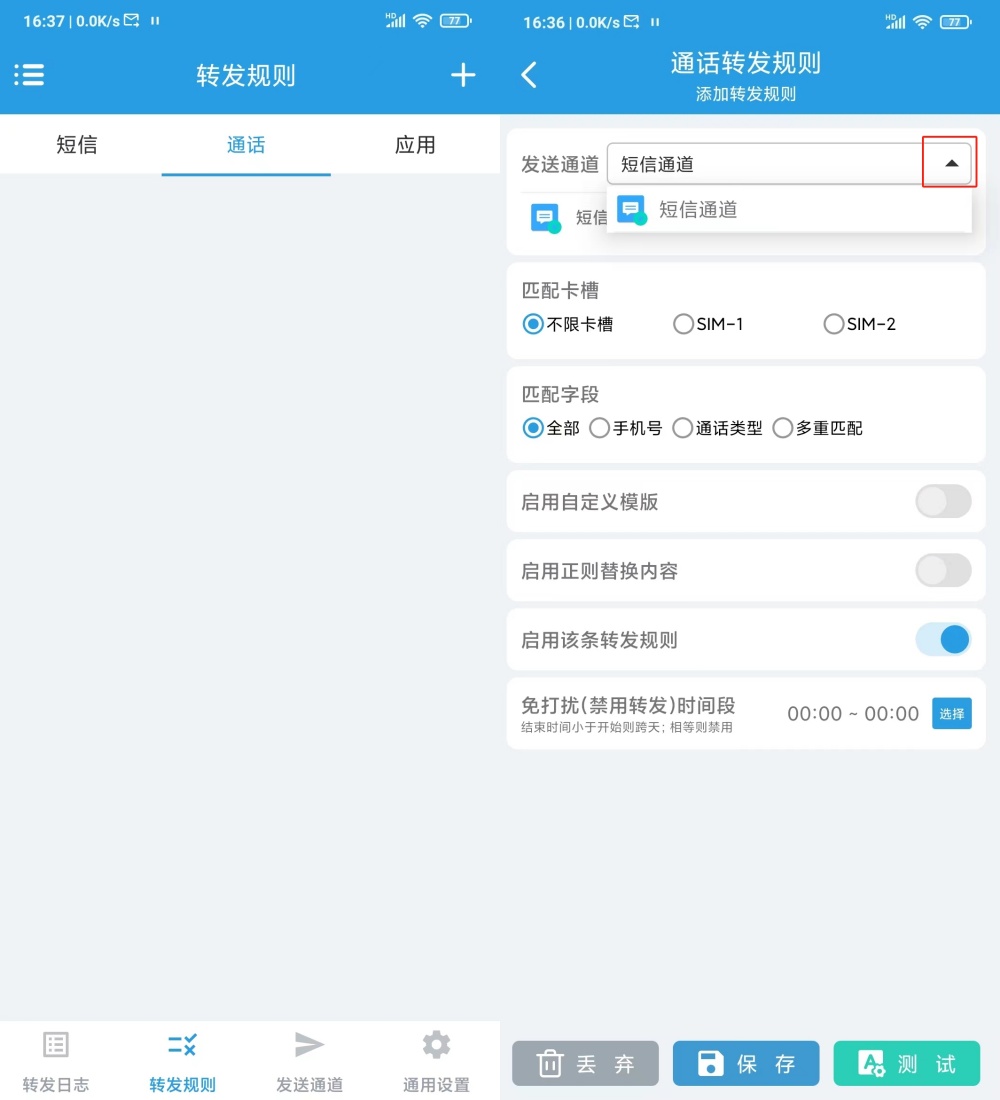The image size is (1000, 1100).
Task: Pick 短信通道 from the dropdown list
Action: [x=698, y=210]
